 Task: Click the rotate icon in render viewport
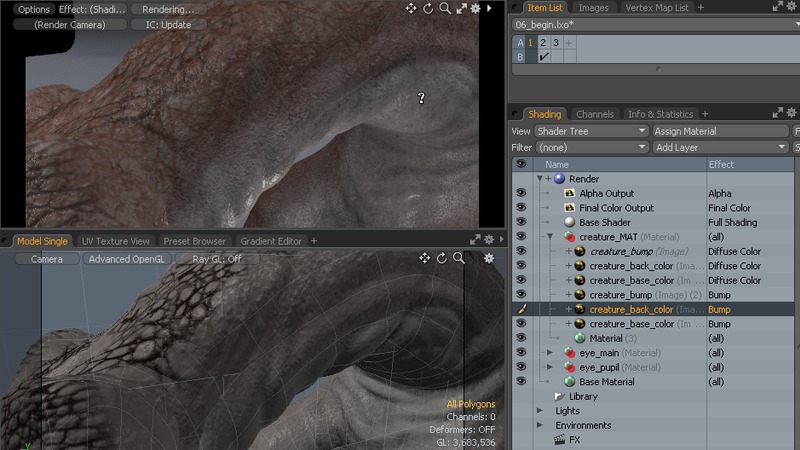428,8
